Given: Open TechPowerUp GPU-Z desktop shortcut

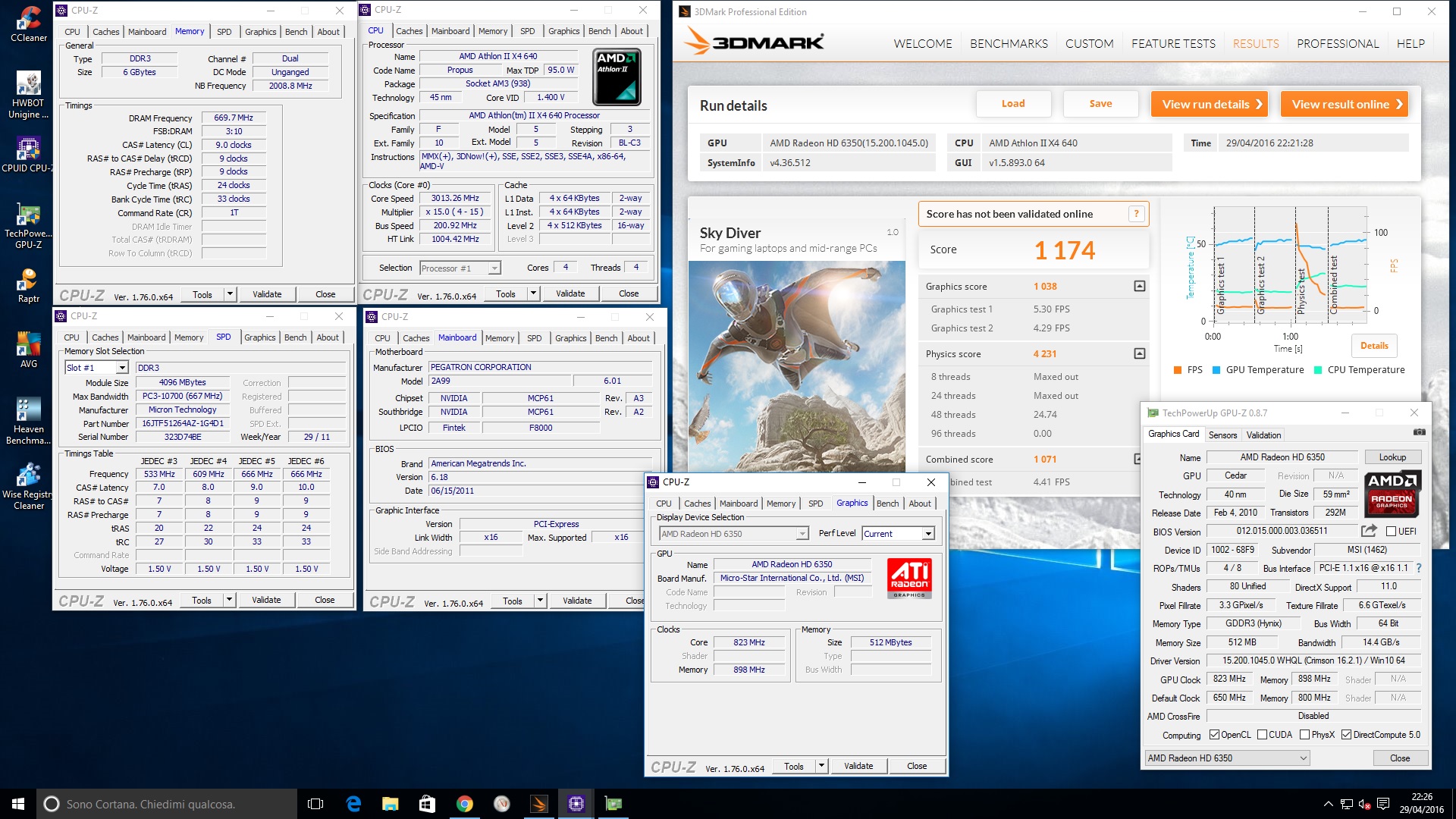Looking at the screenshot, I should 28,225.
